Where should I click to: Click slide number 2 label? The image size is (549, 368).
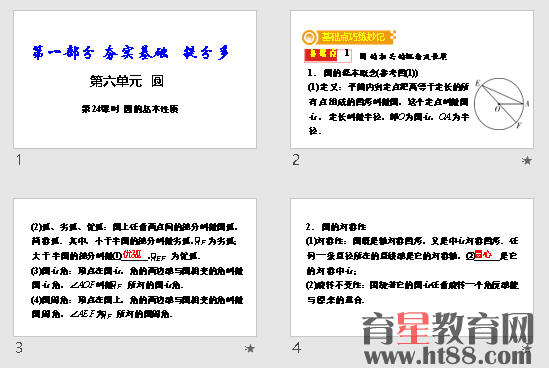coord(296,160)
